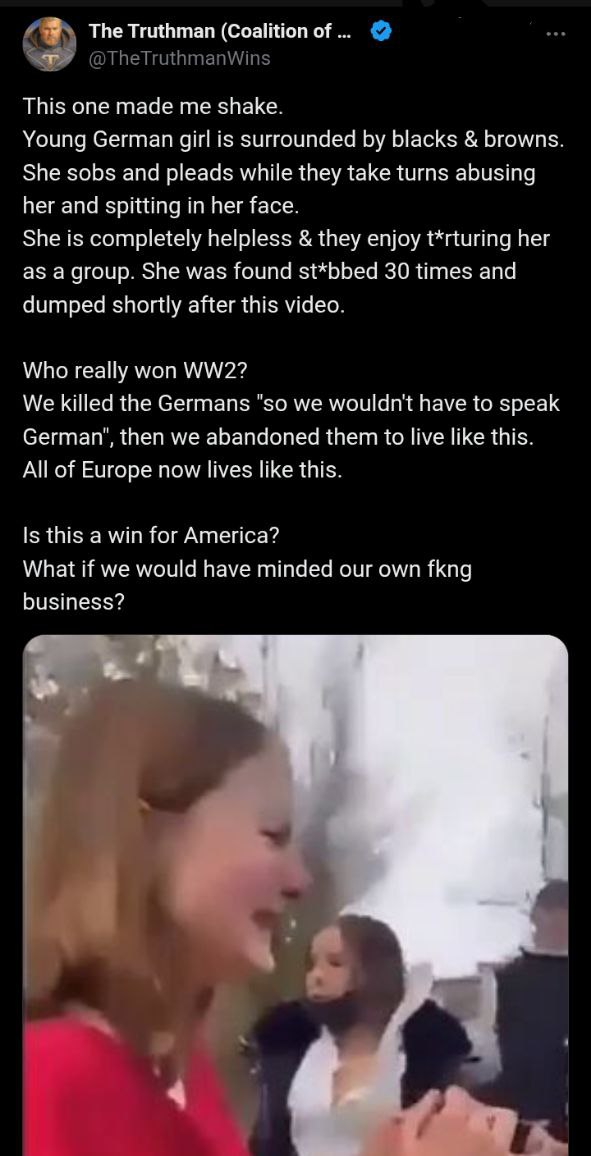Open the three-dot more options menu
Viewport: 591px width, 1156px height.
tap(556, 35)
